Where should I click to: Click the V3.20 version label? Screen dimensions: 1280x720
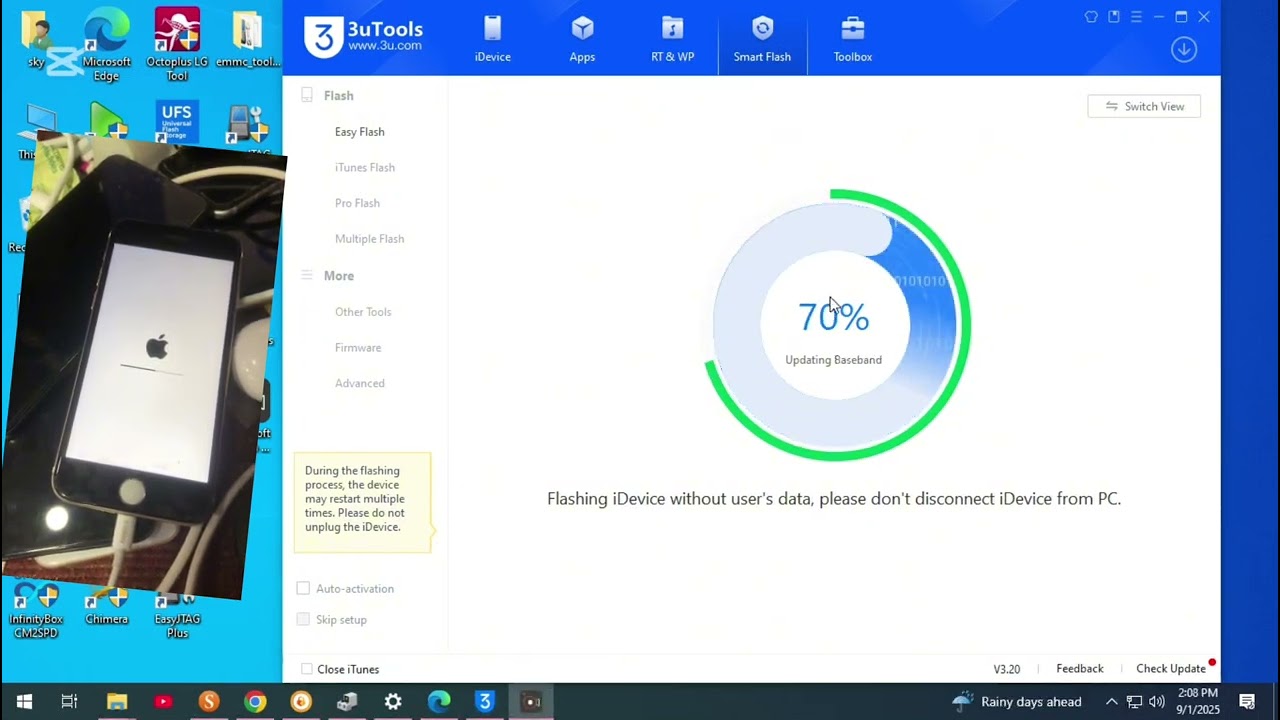[x=1006, y=669]
